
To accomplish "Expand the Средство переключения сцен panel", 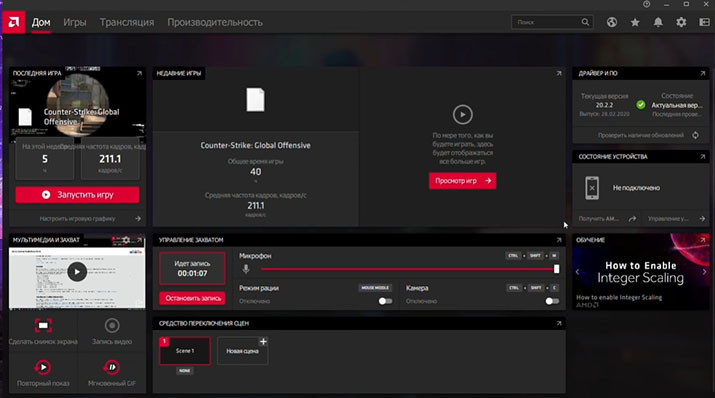I will (x=559, y=323).
